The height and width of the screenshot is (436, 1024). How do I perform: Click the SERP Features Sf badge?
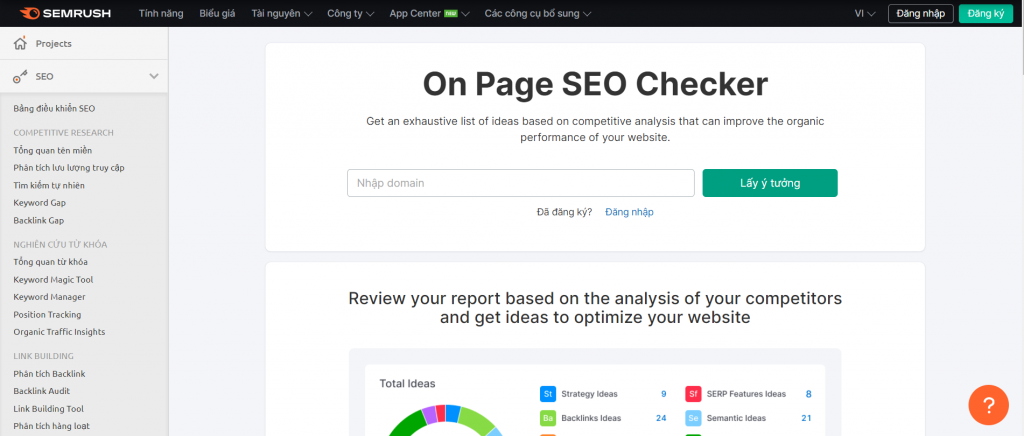(693, 394)
